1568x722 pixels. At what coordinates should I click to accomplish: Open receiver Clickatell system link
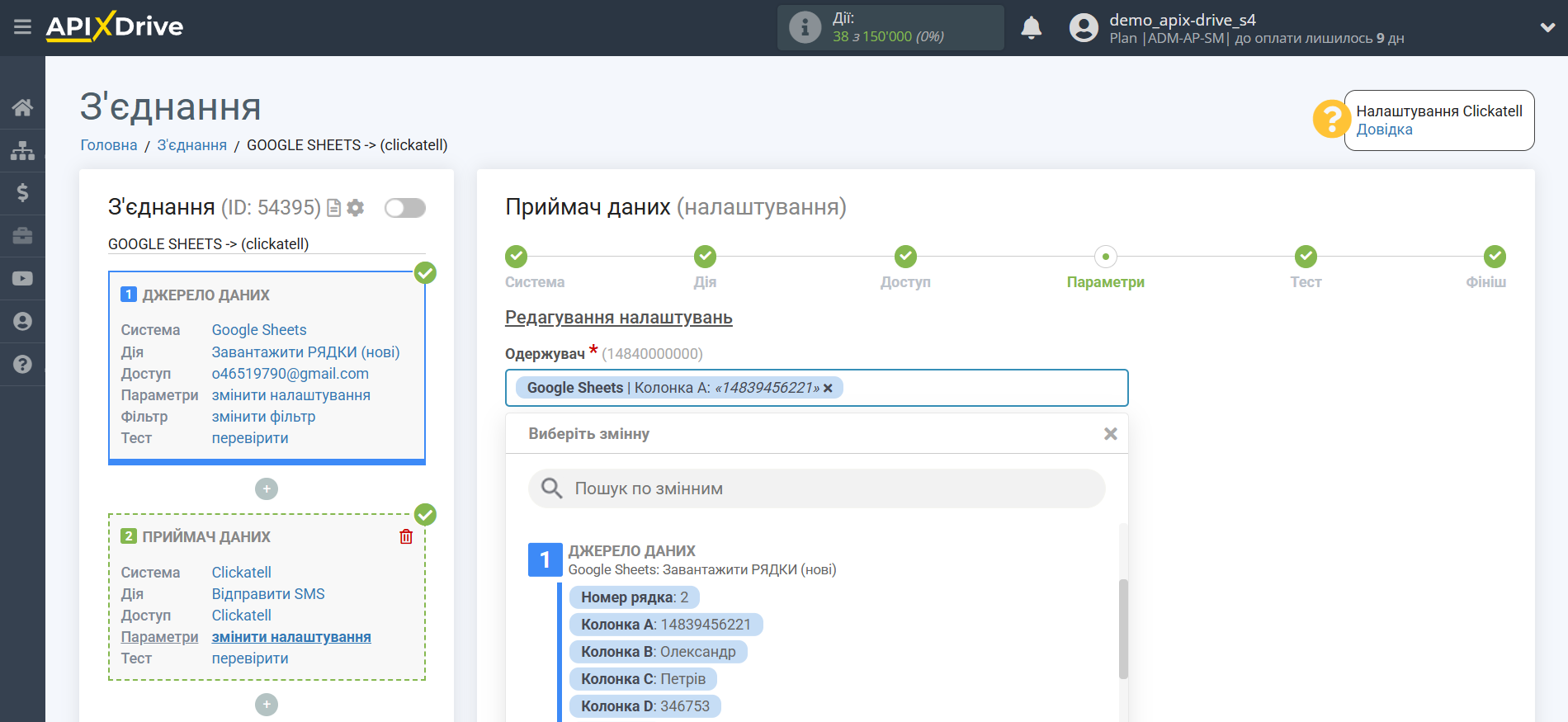click(242, 573)
